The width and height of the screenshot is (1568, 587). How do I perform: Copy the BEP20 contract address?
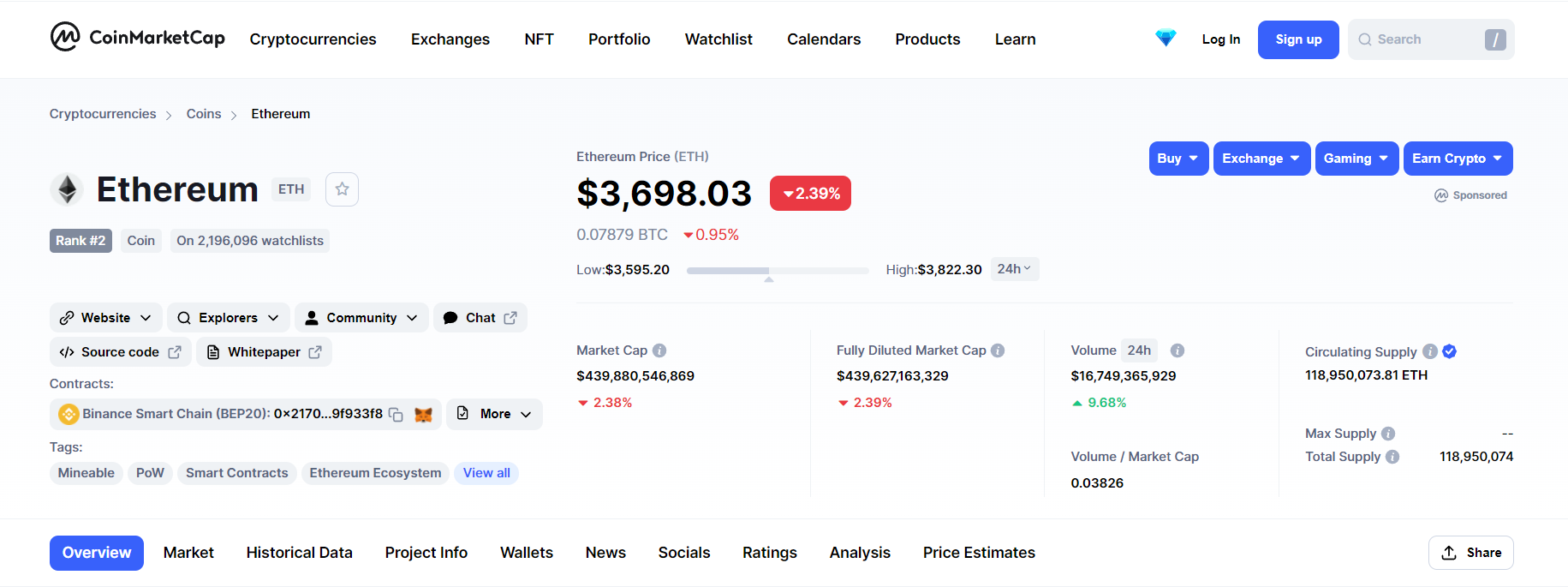coord(396,415)
